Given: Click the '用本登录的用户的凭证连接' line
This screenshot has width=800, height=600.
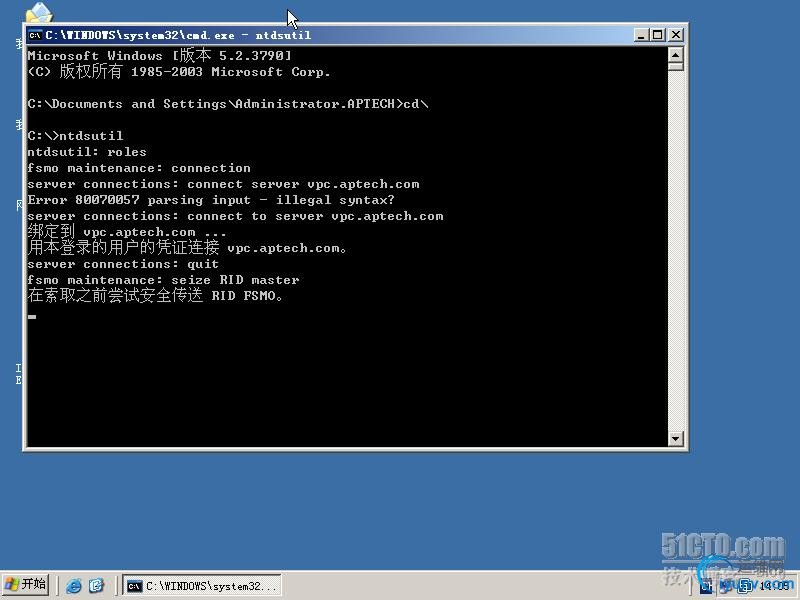Looking at the screenshot, I should tap(187, 247).
